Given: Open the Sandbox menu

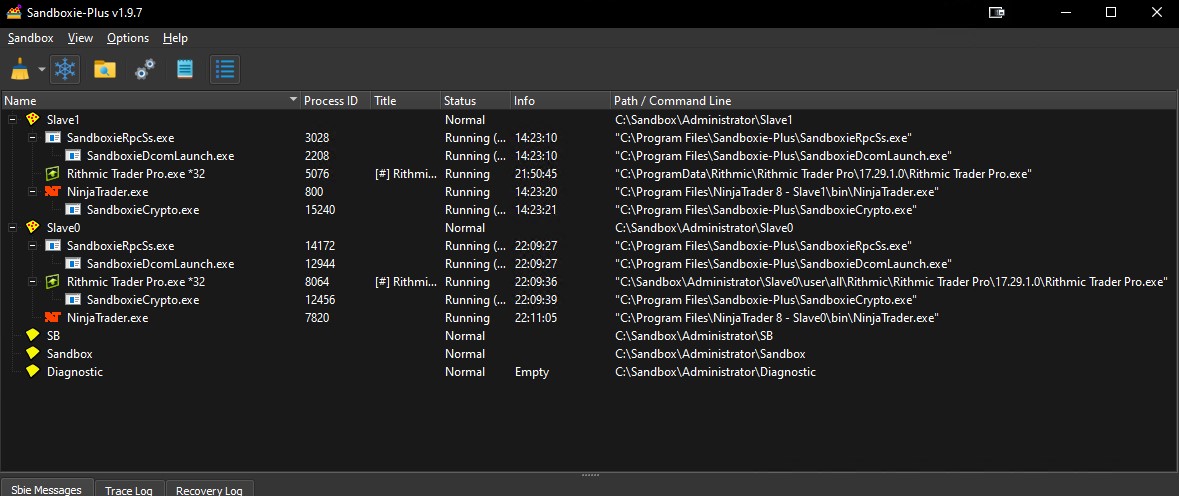Looking at the screenshot, I should (31, 38).
